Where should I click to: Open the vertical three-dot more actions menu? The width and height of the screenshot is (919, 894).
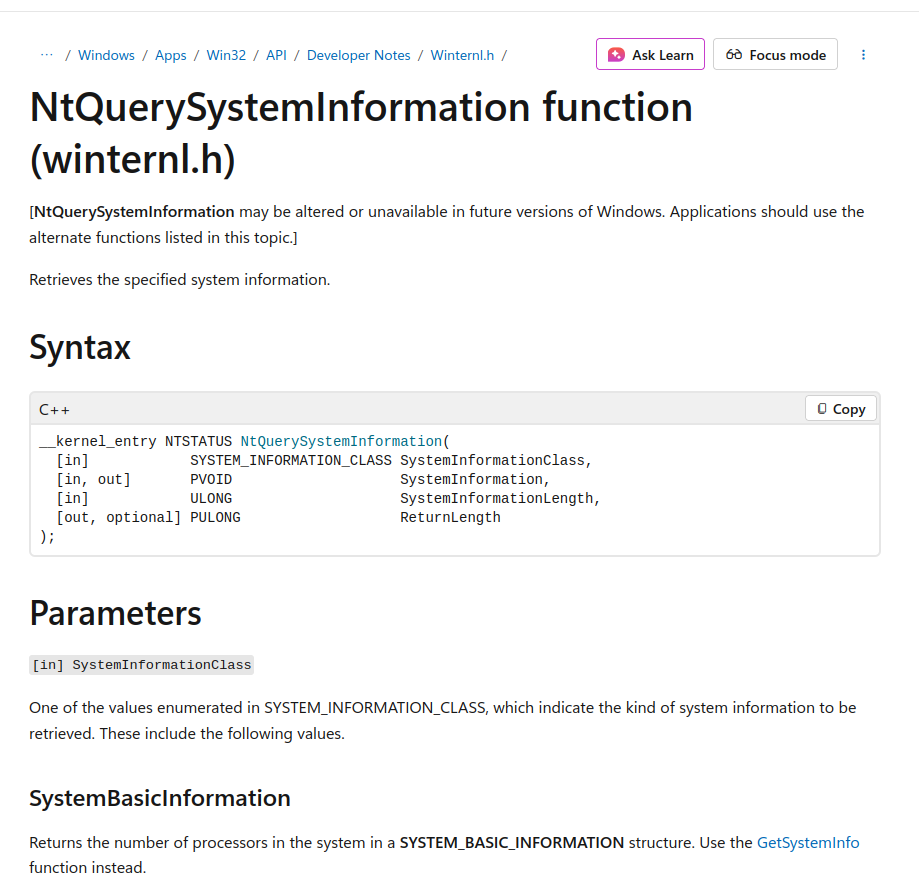(x=863, y=55)
